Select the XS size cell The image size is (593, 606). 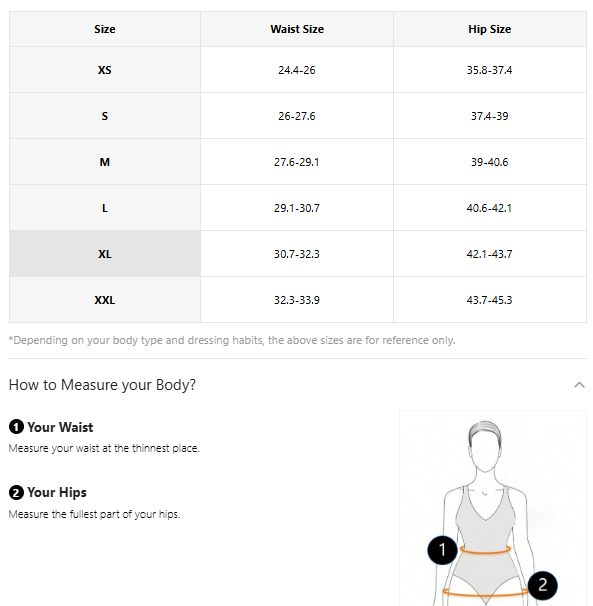(105, 70)
